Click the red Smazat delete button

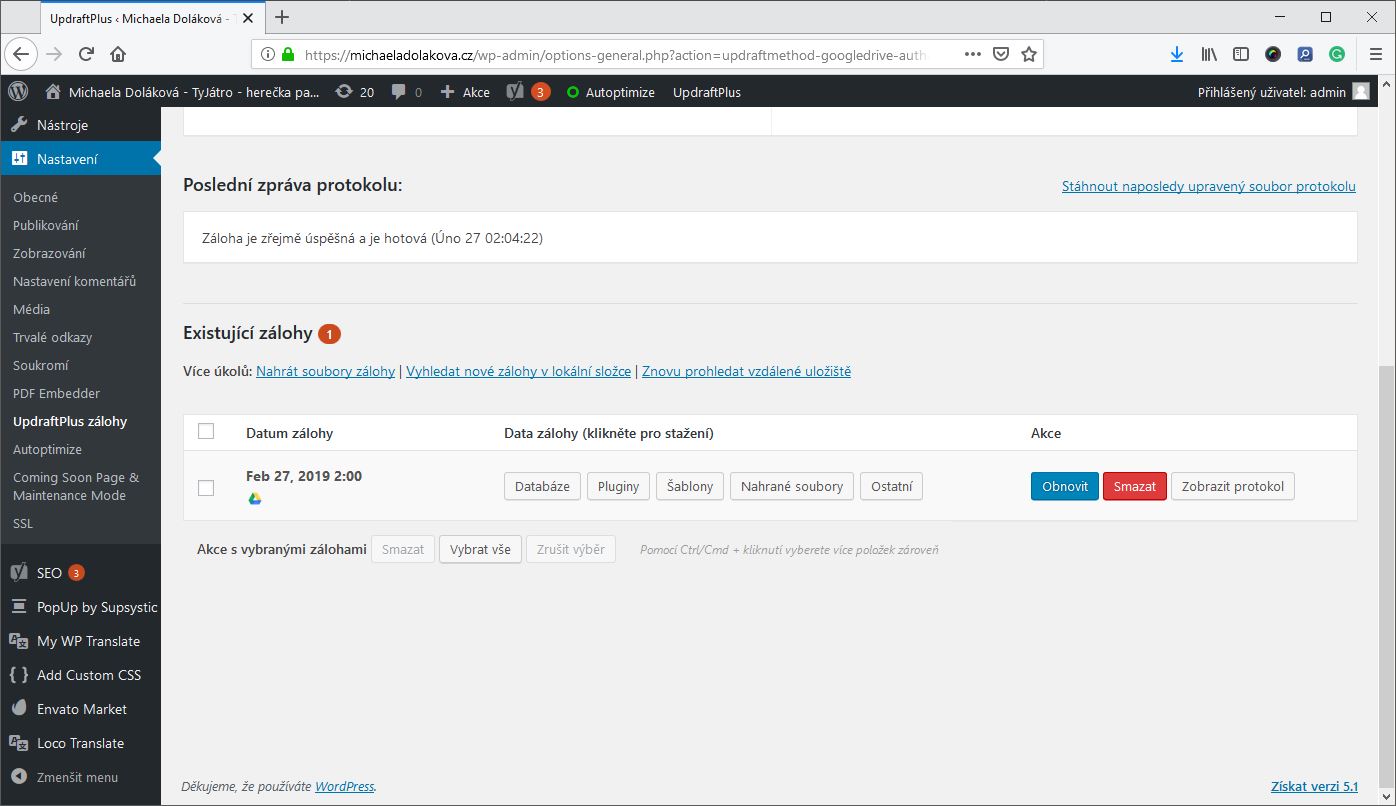coord(1134,486)
